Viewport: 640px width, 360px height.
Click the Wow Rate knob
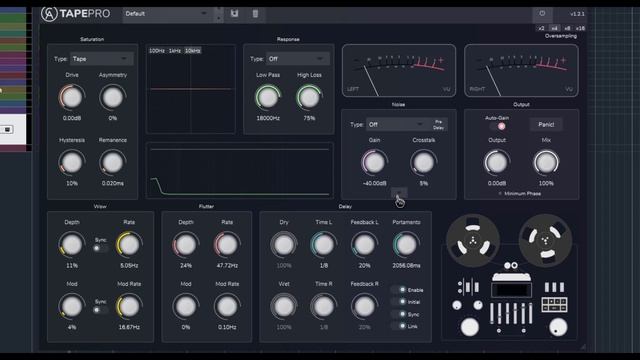point(129,244)
